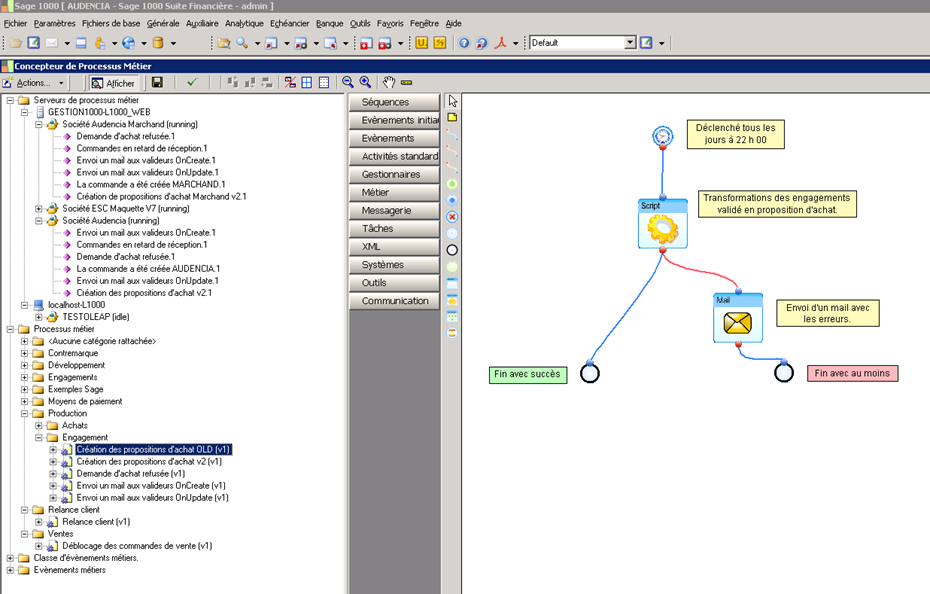The width and height of the screenshot is (930, 594).
Task: Select the 'Déclenché tous les jours' note
Action: click(x=735, y=134)
